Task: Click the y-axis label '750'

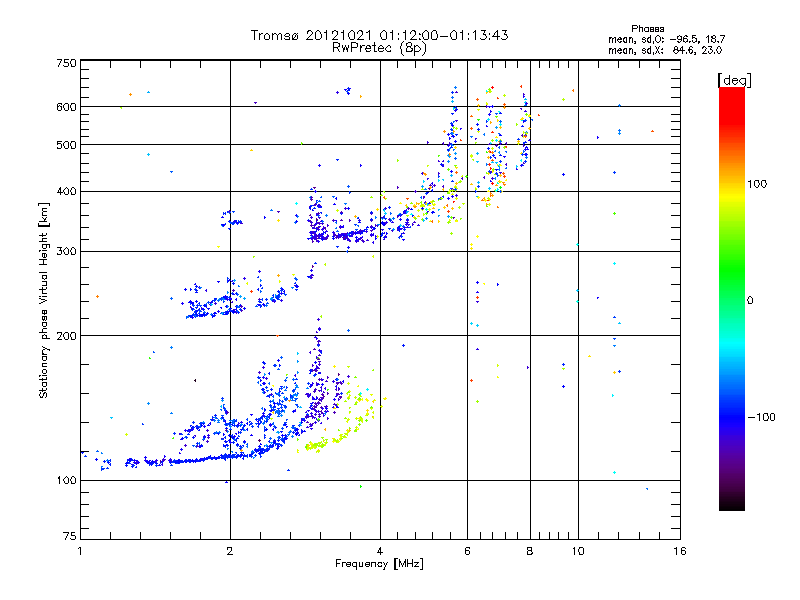Action: (x=66, y=63)
